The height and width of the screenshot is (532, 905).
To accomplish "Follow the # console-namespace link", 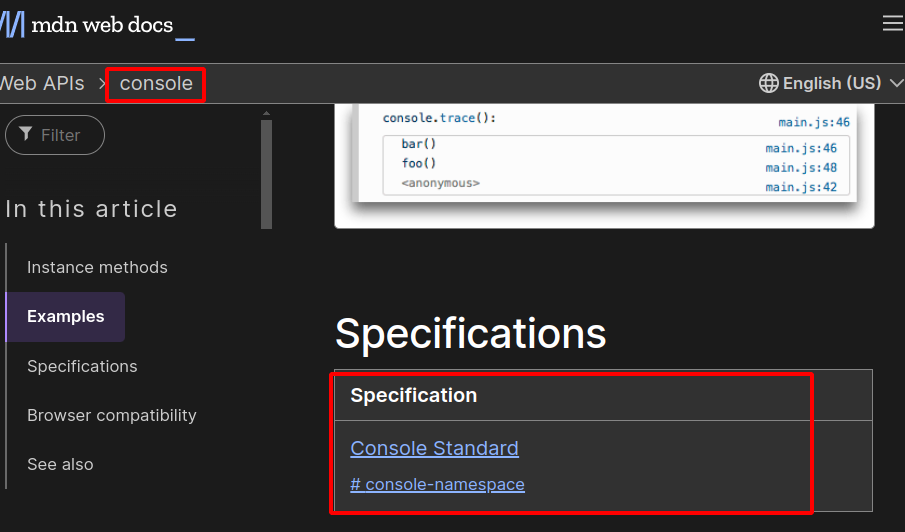I will (x=437, y=484).
